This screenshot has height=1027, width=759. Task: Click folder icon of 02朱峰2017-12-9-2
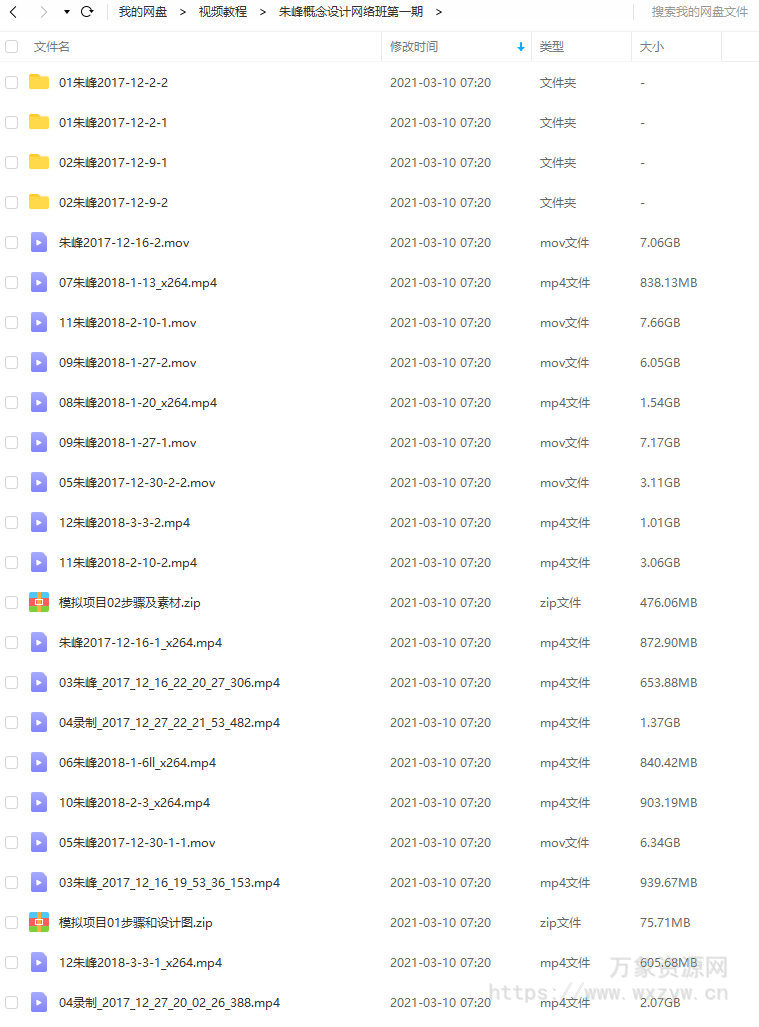tap(39, 202)
